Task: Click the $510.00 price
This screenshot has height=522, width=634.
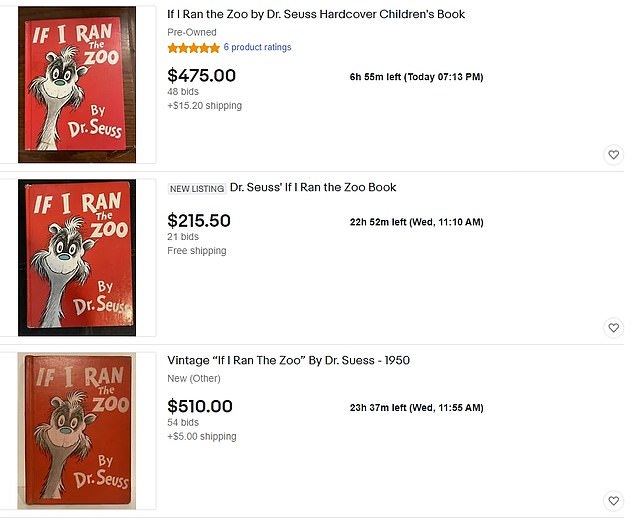Action: (x=200, y=406)
